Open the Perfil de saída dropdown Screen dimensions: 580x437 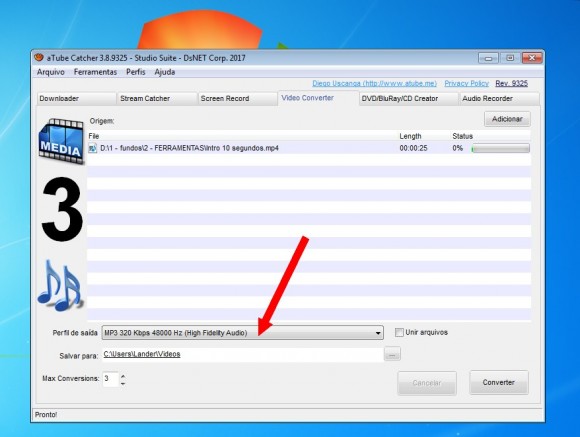(x=243, y=333)
